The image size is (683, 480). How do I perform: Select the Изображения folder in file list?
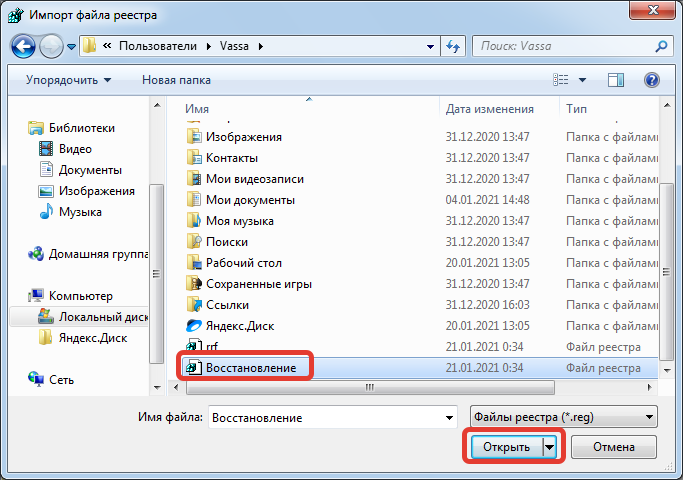[x=243, y=137]
